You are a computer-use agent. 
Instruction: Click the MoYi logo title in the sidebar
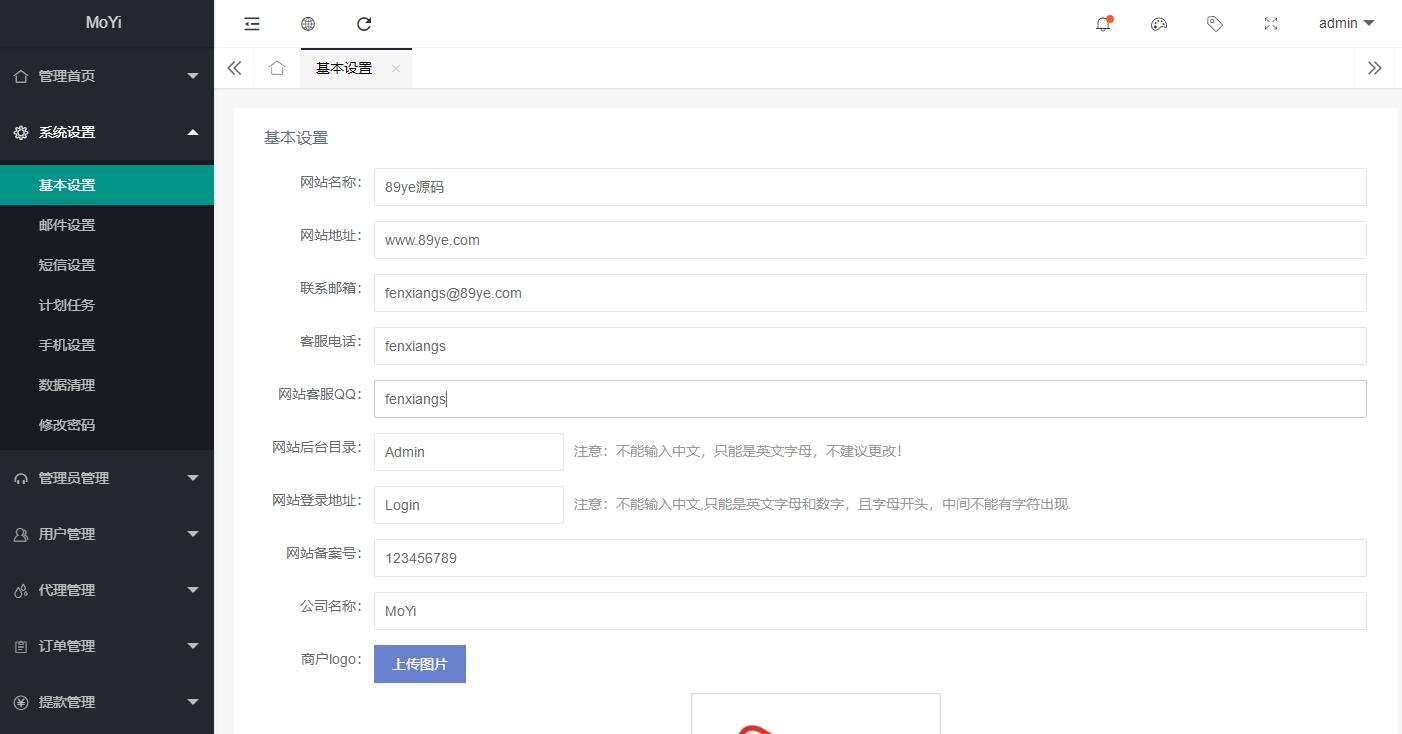104,22
